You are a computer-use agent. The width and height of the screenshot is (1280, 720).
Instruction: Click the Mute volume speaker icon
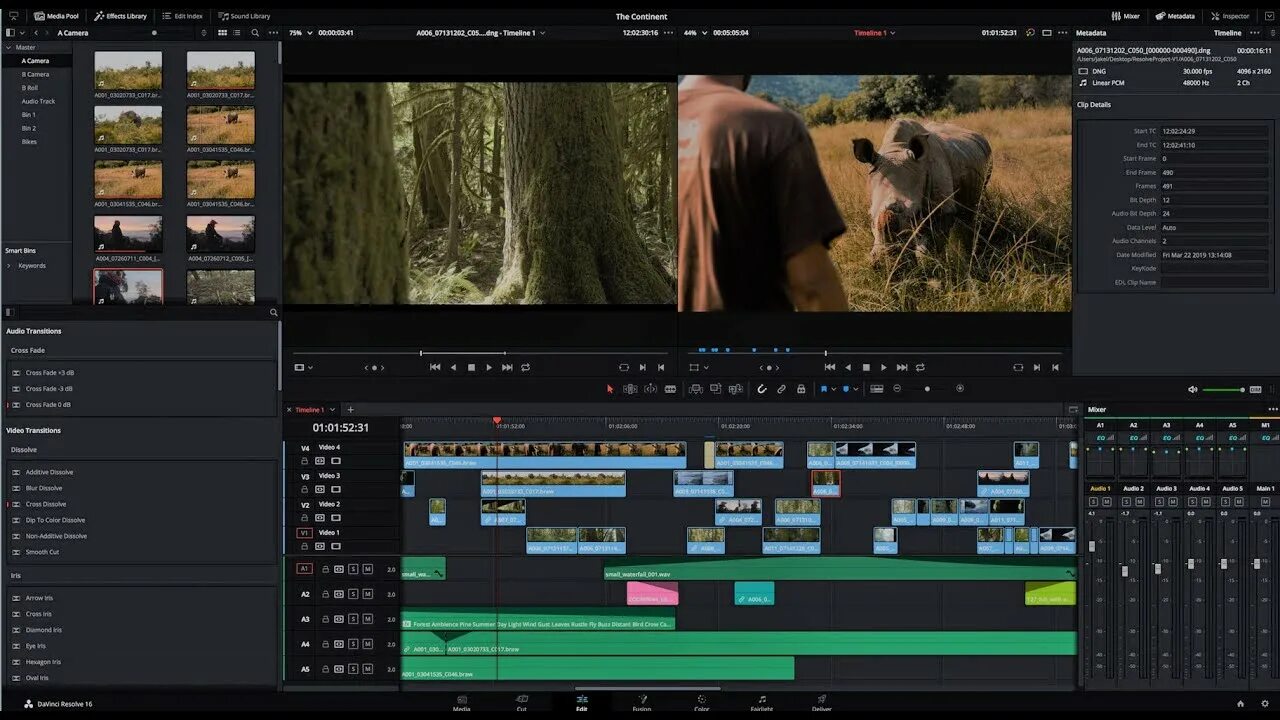(x=1192, y=389)
